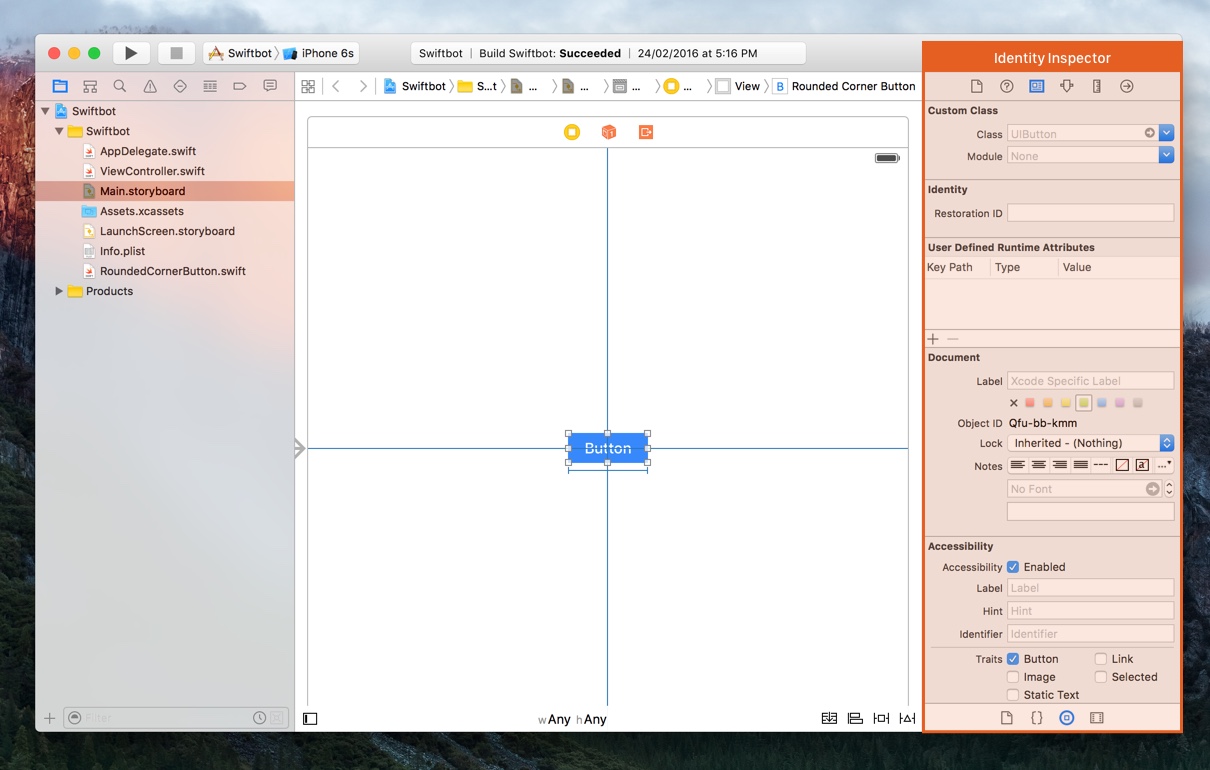Open the Class combo box dropdown
The width and height of the screenshot is (1210, 770).
[1166, 133]
